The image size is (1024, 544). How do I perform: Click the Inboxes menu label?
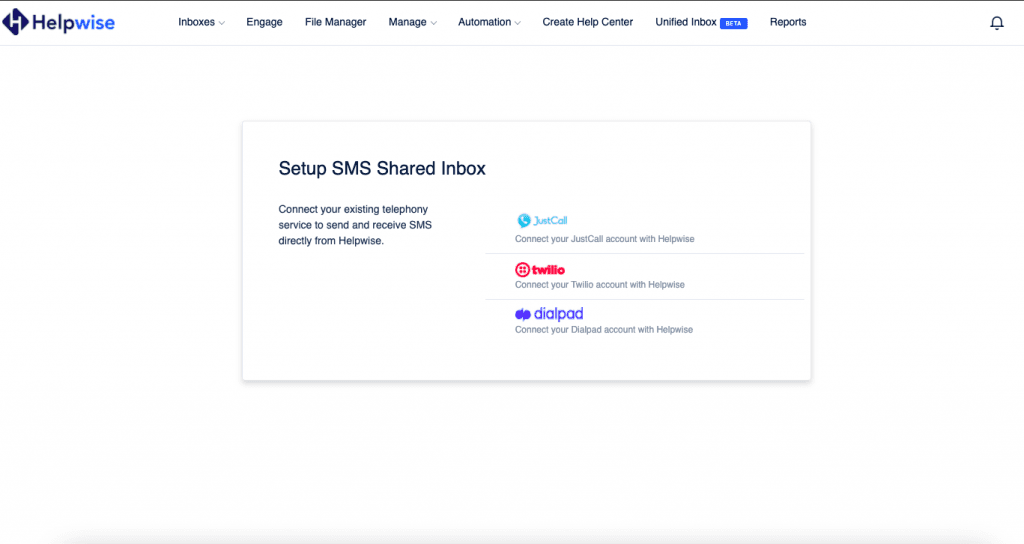[196, 22]
